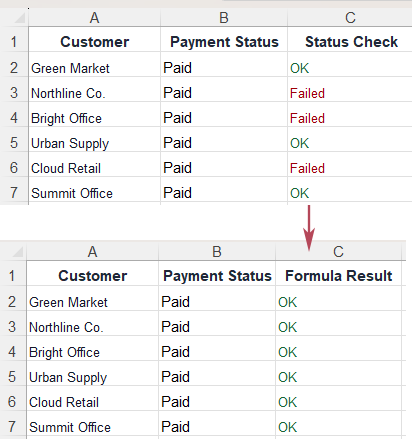The width and height of the screenshot is (412, 441).
Task: Select 'Green Market' cell in Formula Result sheet
Action: 92,298
